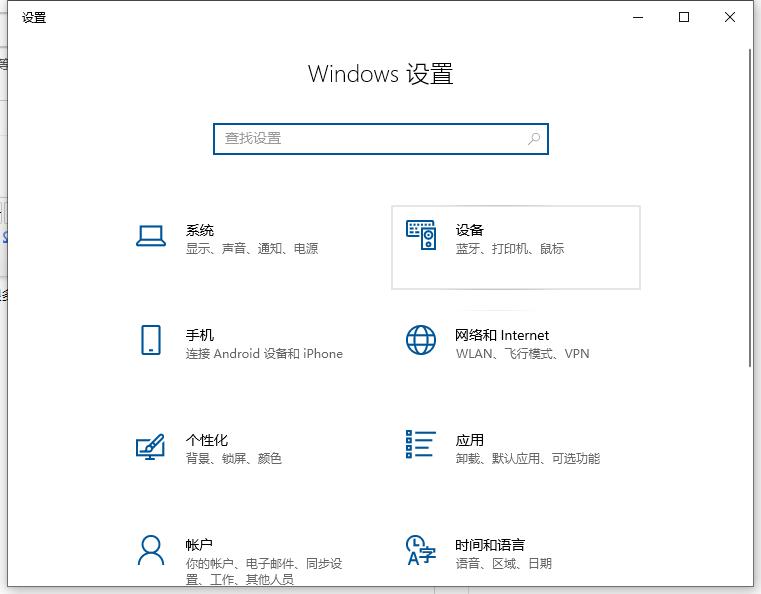Open the 应用 settings title
Viewport: 761px width, 594px height.
469,440
